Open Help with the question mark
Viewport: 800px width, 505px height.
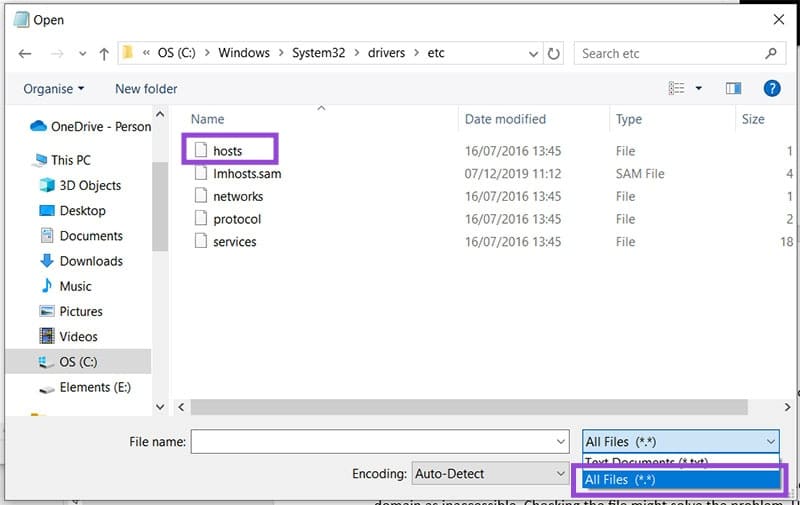(x=772, y=88)
